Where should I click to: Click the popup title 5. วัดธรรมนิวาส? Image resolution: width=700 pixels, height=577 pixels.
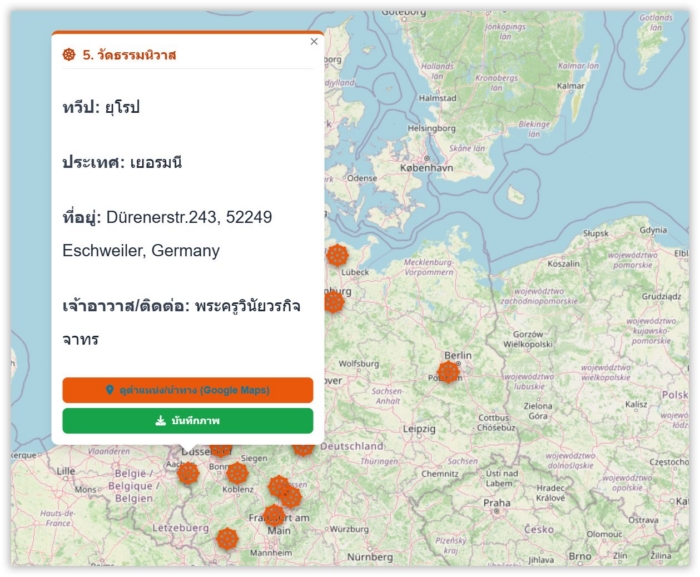click(x=129, y=55)
